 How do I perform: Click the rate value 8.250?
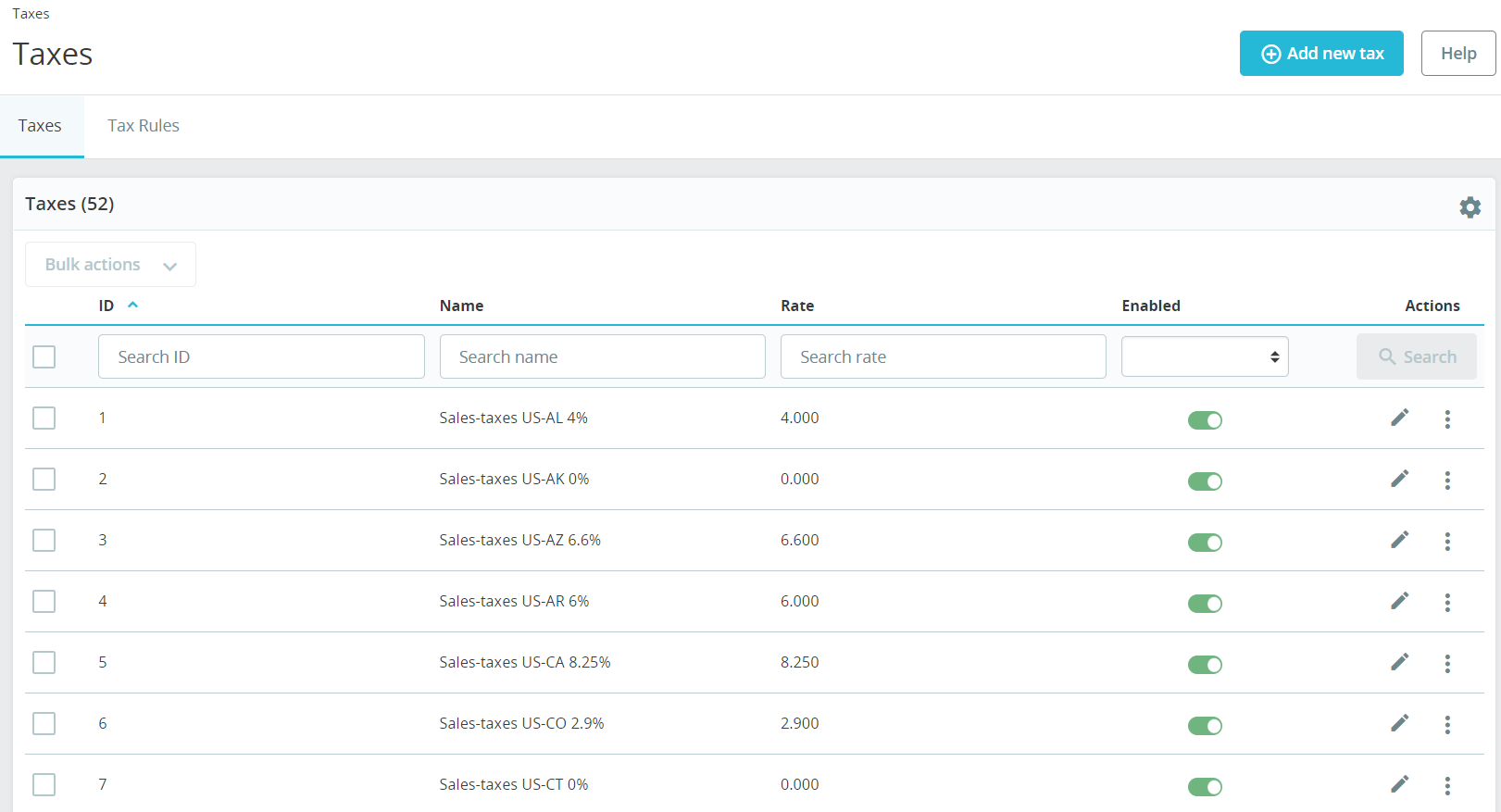coord(800,662)
